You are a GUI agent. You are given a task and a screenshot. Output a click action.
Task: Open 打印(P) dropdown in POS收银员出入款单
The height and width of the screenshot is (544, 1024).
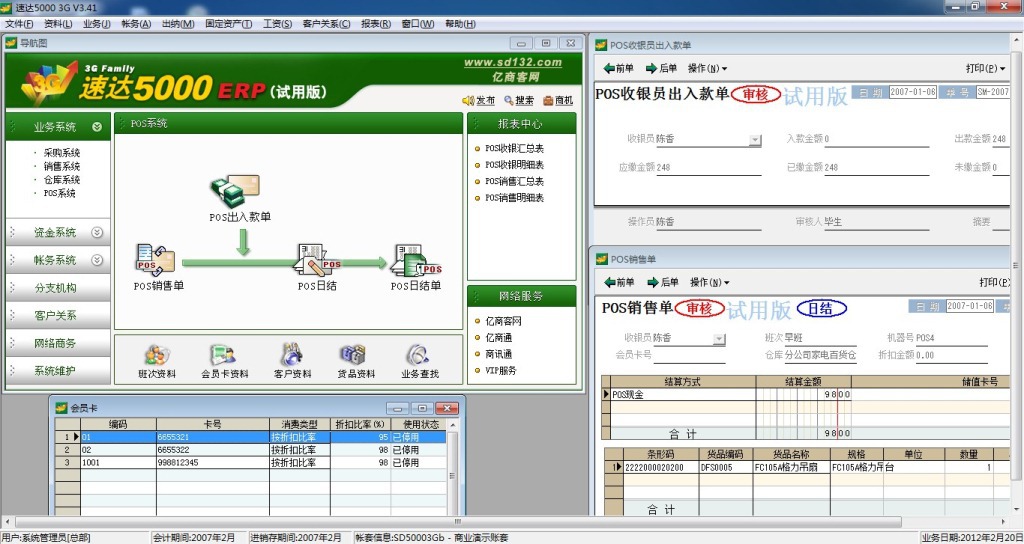click(x=985, y=68)
